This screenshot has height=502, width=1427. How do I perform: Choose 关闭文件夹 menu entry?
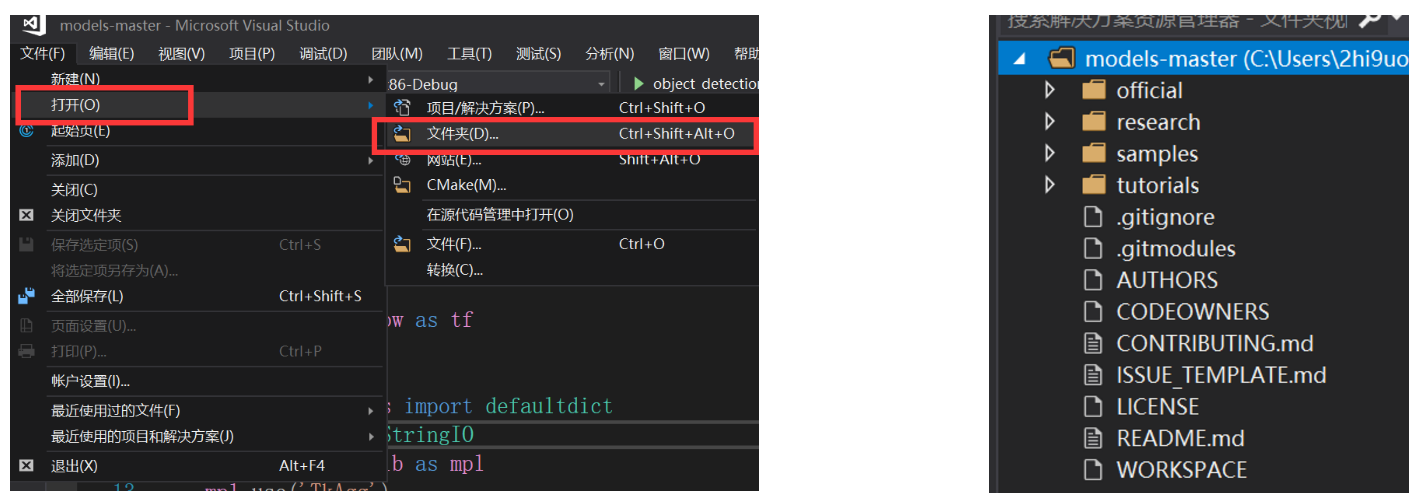pos(201,215)
